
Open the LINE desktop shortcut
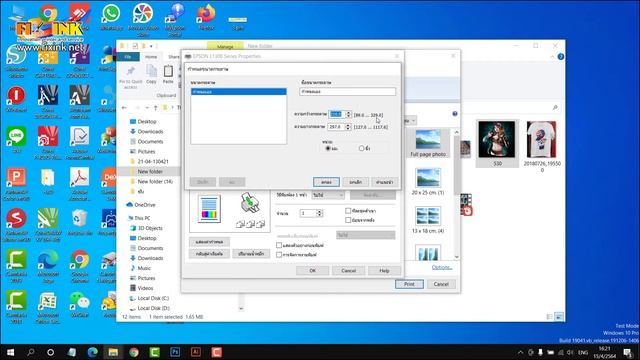[x=16, y=140]
